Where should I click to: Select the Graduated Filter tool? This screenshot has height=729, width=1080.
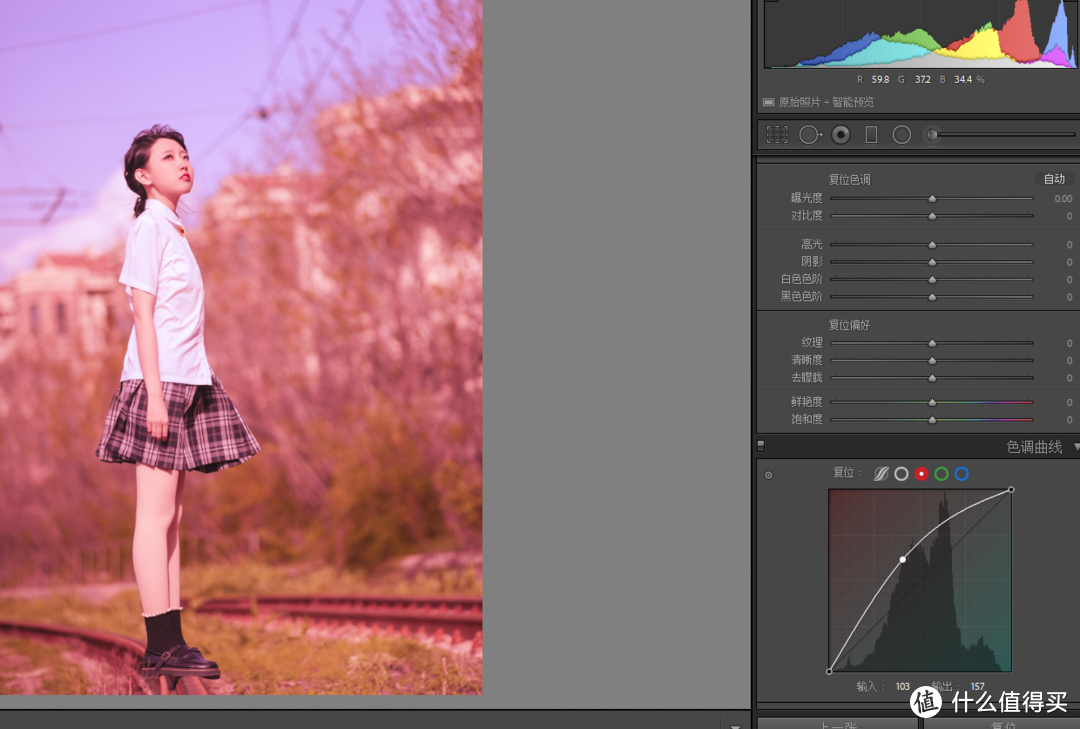[871, 134]
